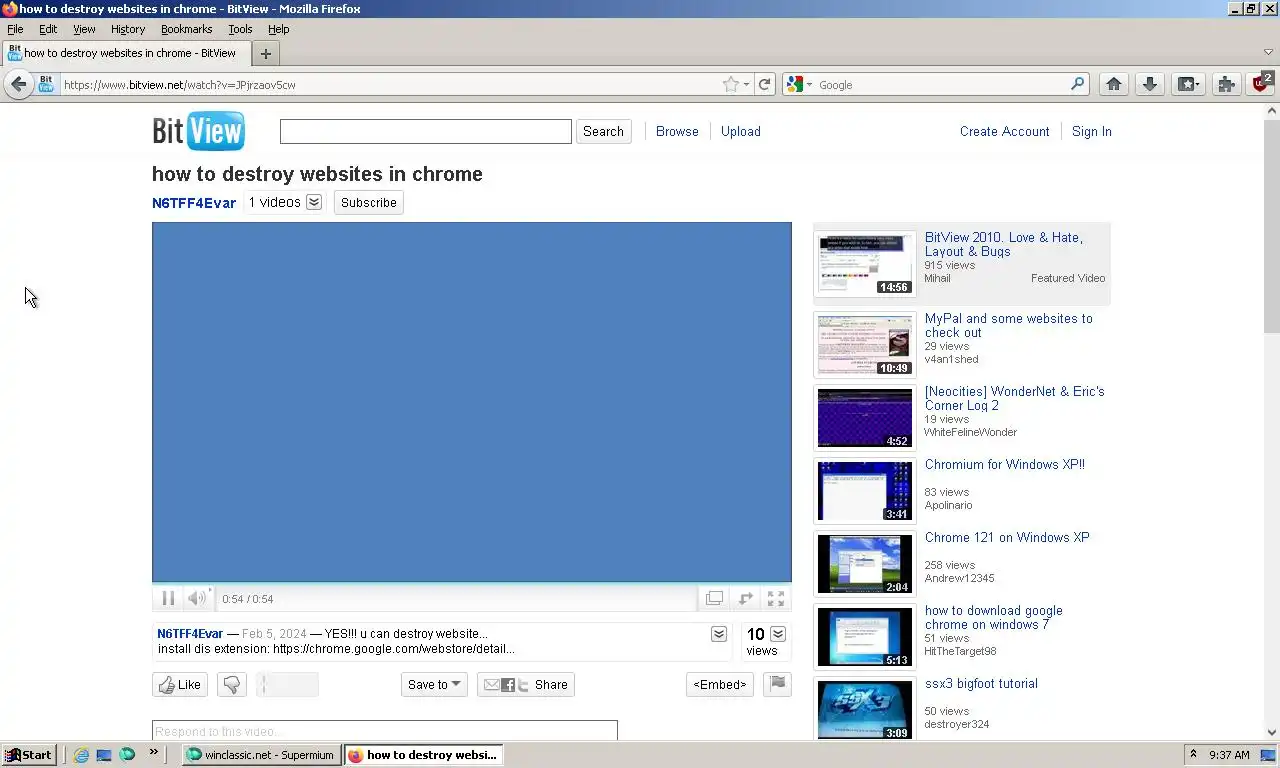Open the Edit menu
Viewport: 1280px width, 768px height.
point(48,29)
